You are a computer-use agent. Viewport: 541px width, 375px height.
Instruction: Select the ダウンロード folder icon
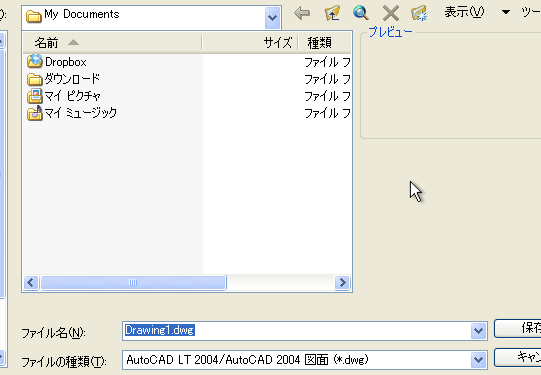(35, 79)
